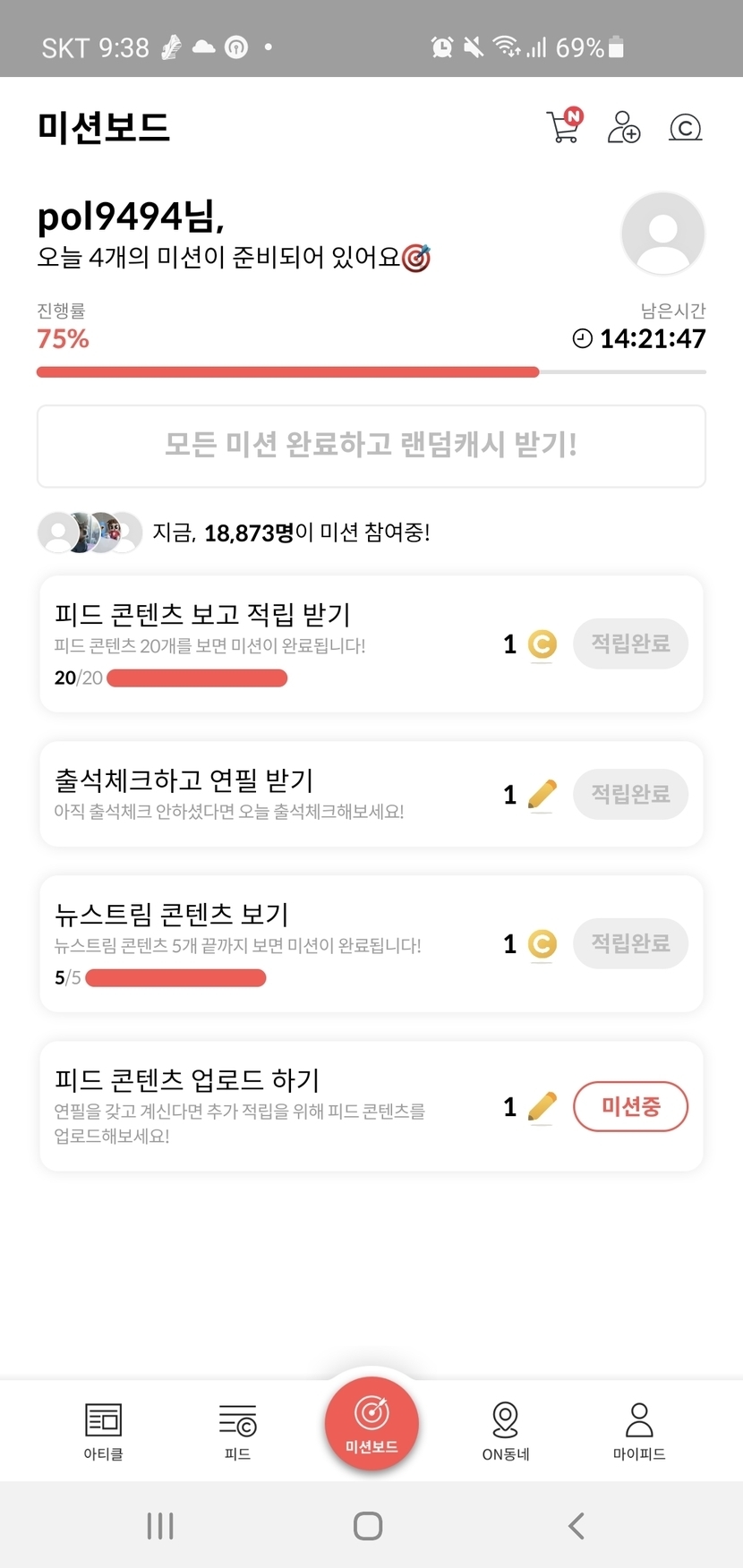The image size is (743, 1568).
Task: Open the ON동네 tab
Action: point(506,1430)
